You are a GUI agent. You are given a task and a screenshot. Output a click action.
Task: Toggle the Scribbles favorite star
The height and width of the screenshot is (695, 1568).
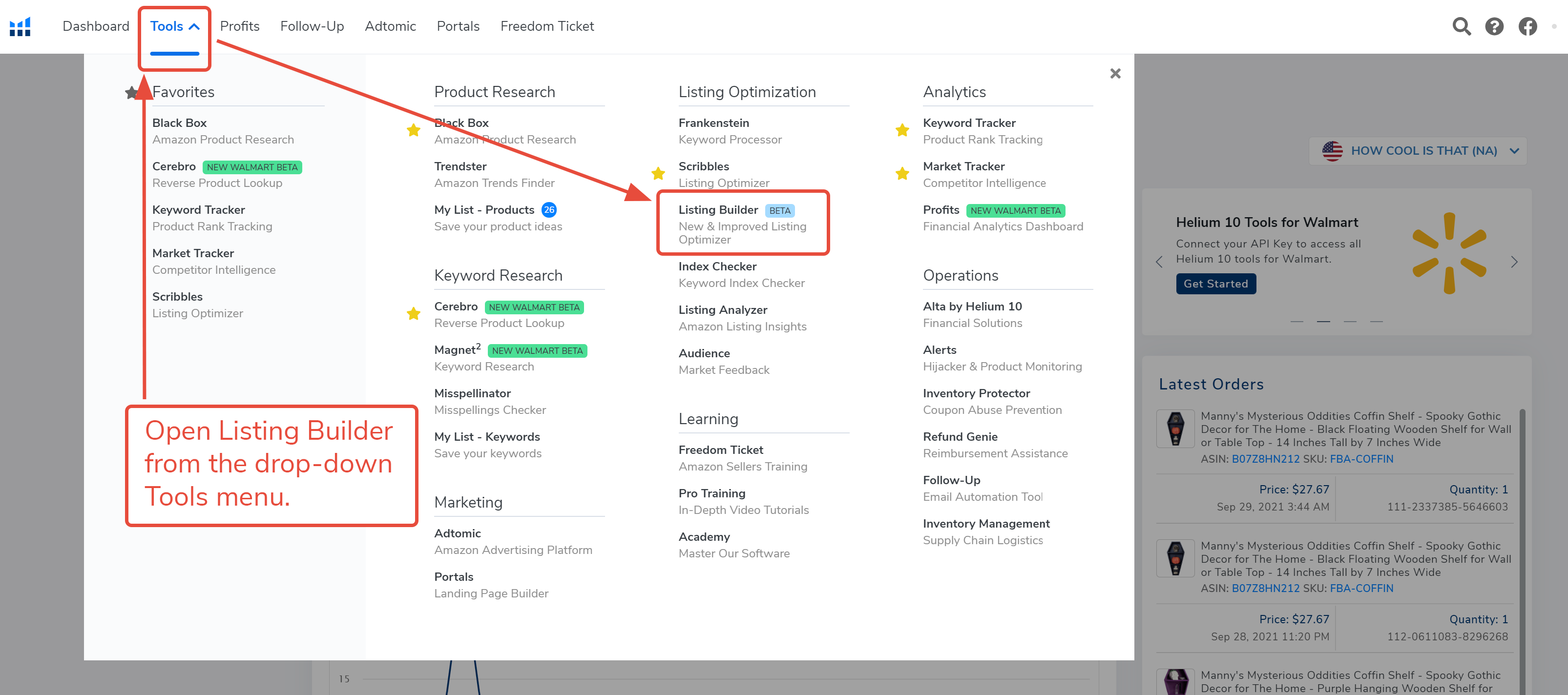[x=658, y=174]
